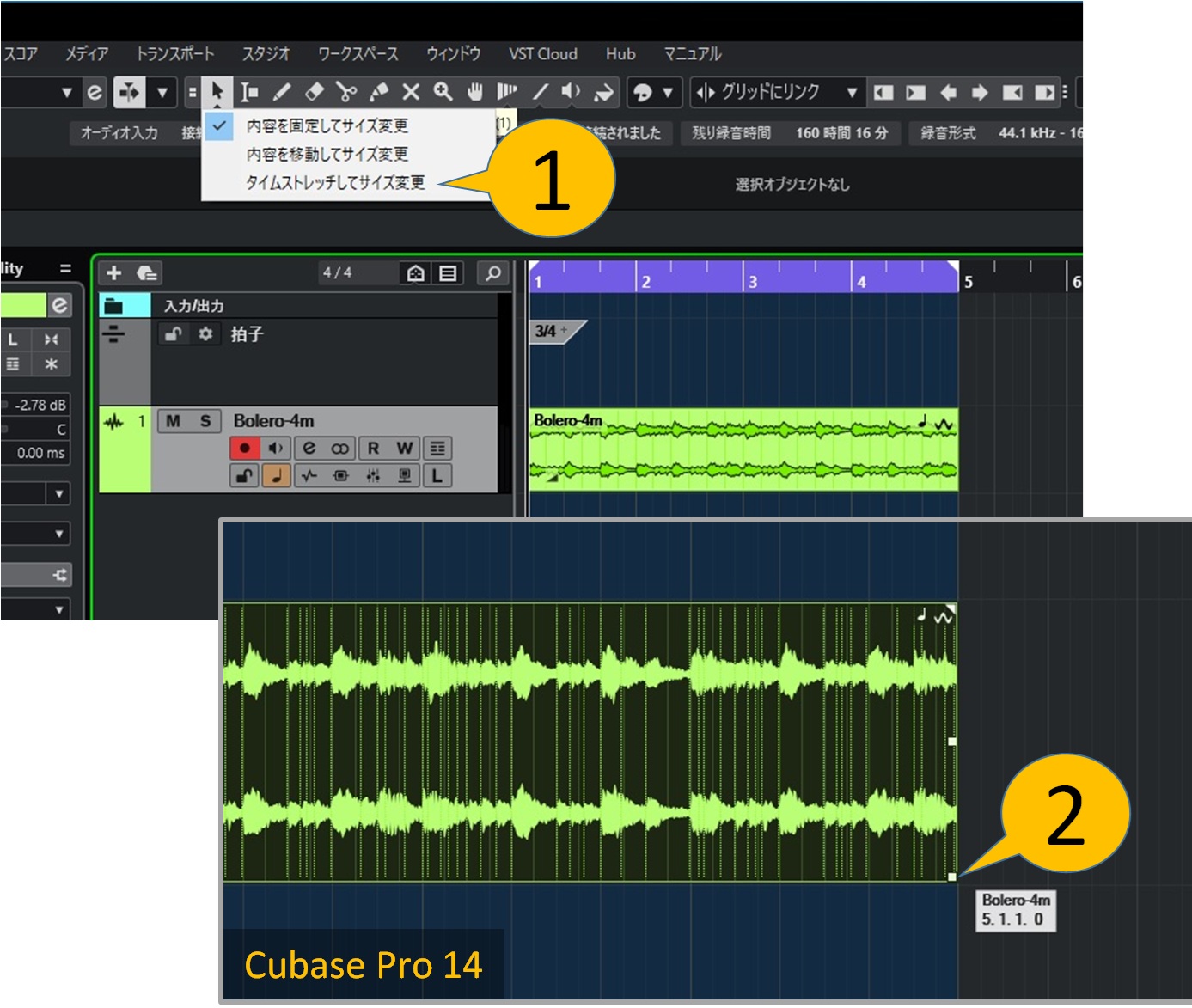Select the Draw pencil tool
This screenshot has height=1008, width=1192.
tap(282, 92)
